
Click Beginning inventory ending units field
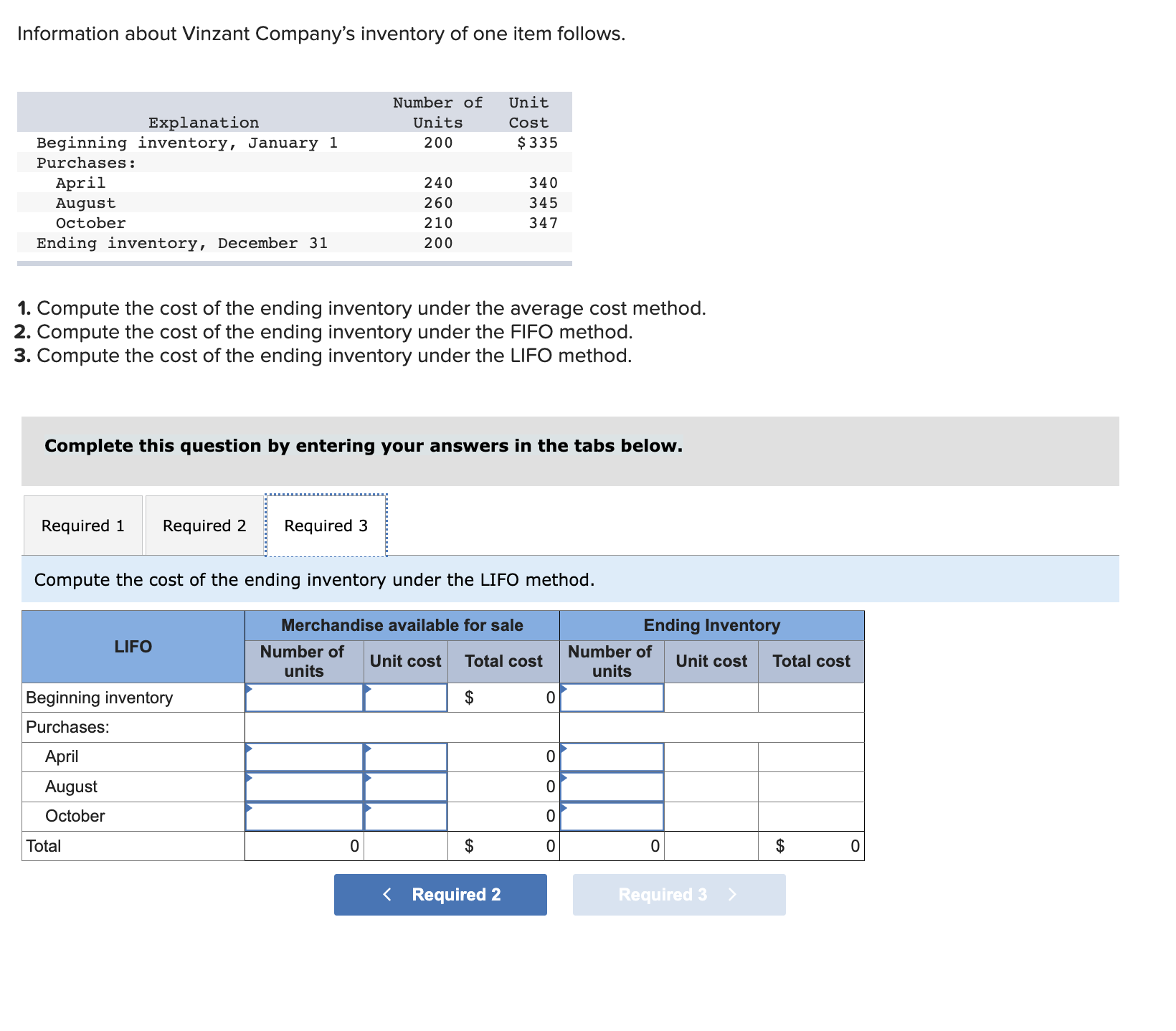pos(612,698)
